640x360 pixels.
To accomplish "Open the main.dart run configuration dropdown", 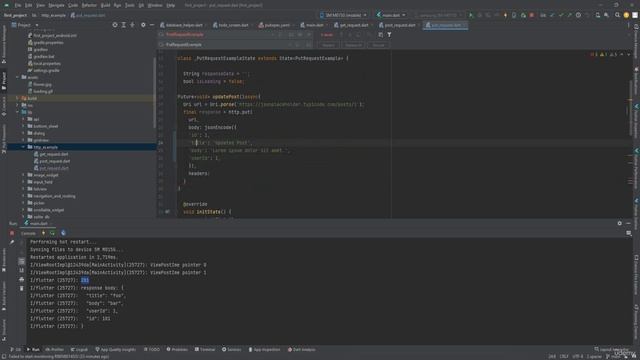I will (391, 15).
